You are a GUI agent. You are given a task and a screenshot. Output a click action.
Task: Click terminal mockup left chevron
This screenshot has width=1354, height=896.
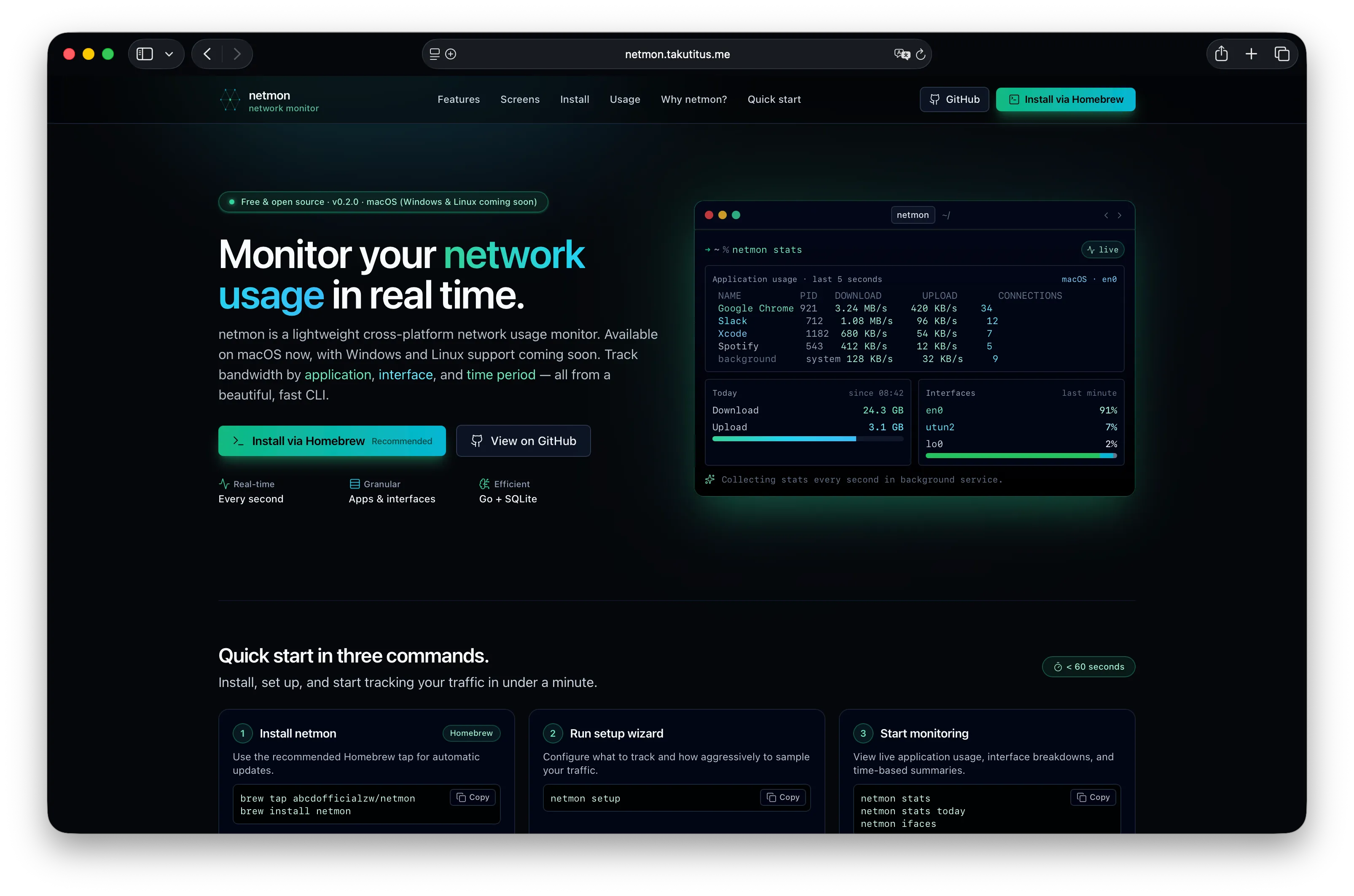[x=1106, y=215]
